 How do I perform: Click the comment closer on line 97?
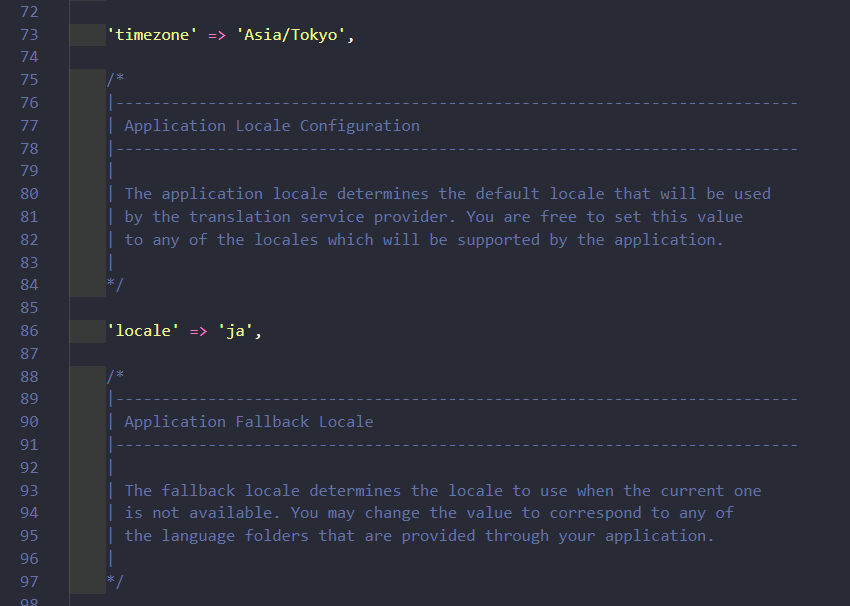[115, 581]
